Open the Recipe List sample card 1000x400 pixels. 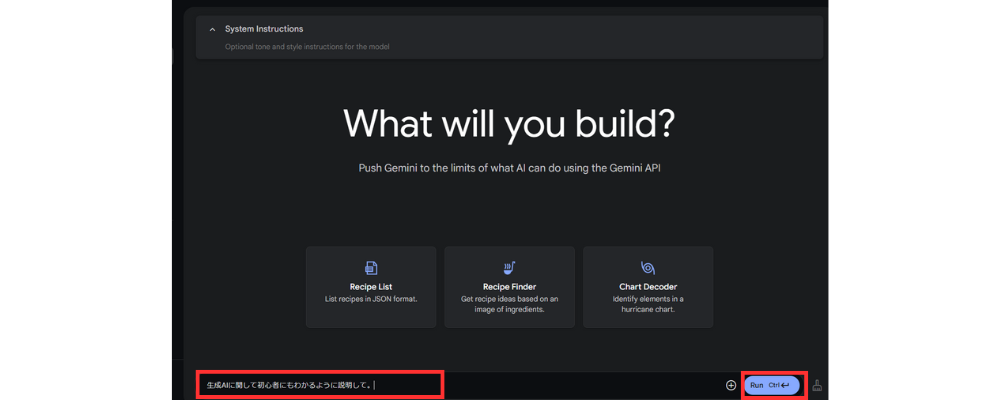(371, 287)
